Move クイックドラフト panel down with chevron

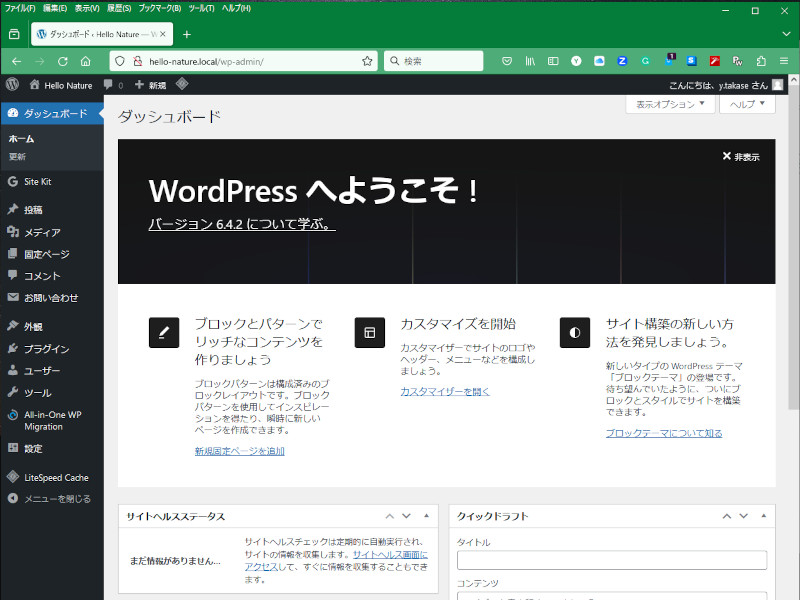point(743,516)
